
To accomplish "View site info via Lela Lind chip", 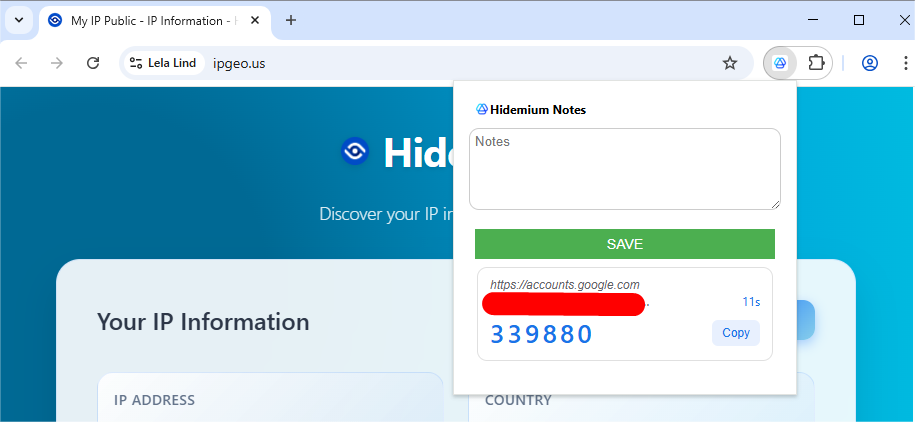I will [x=163, y=63].
